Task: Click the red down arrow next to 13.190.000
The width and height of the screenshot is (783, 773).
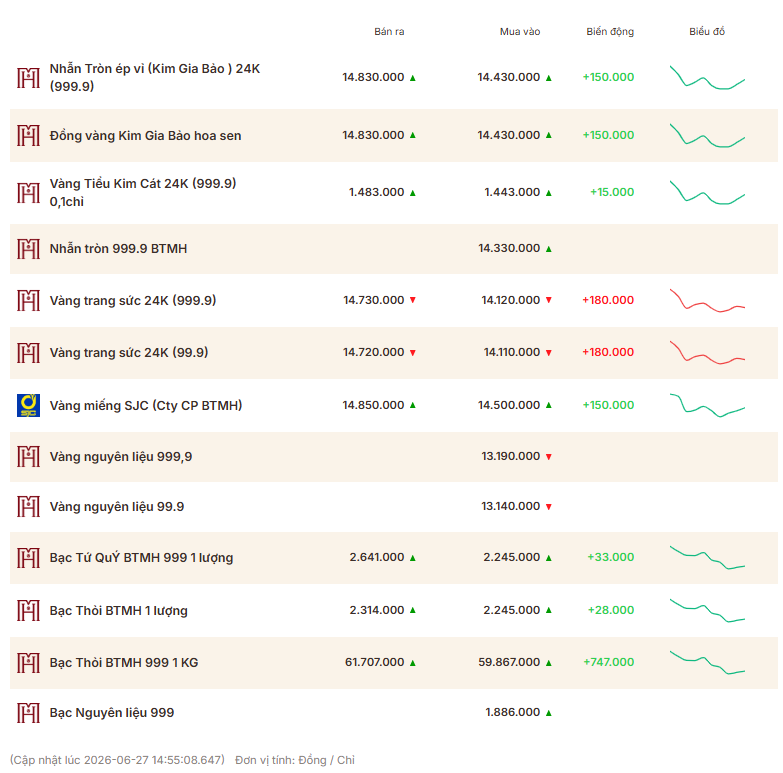Action: [x=548, y=456]
